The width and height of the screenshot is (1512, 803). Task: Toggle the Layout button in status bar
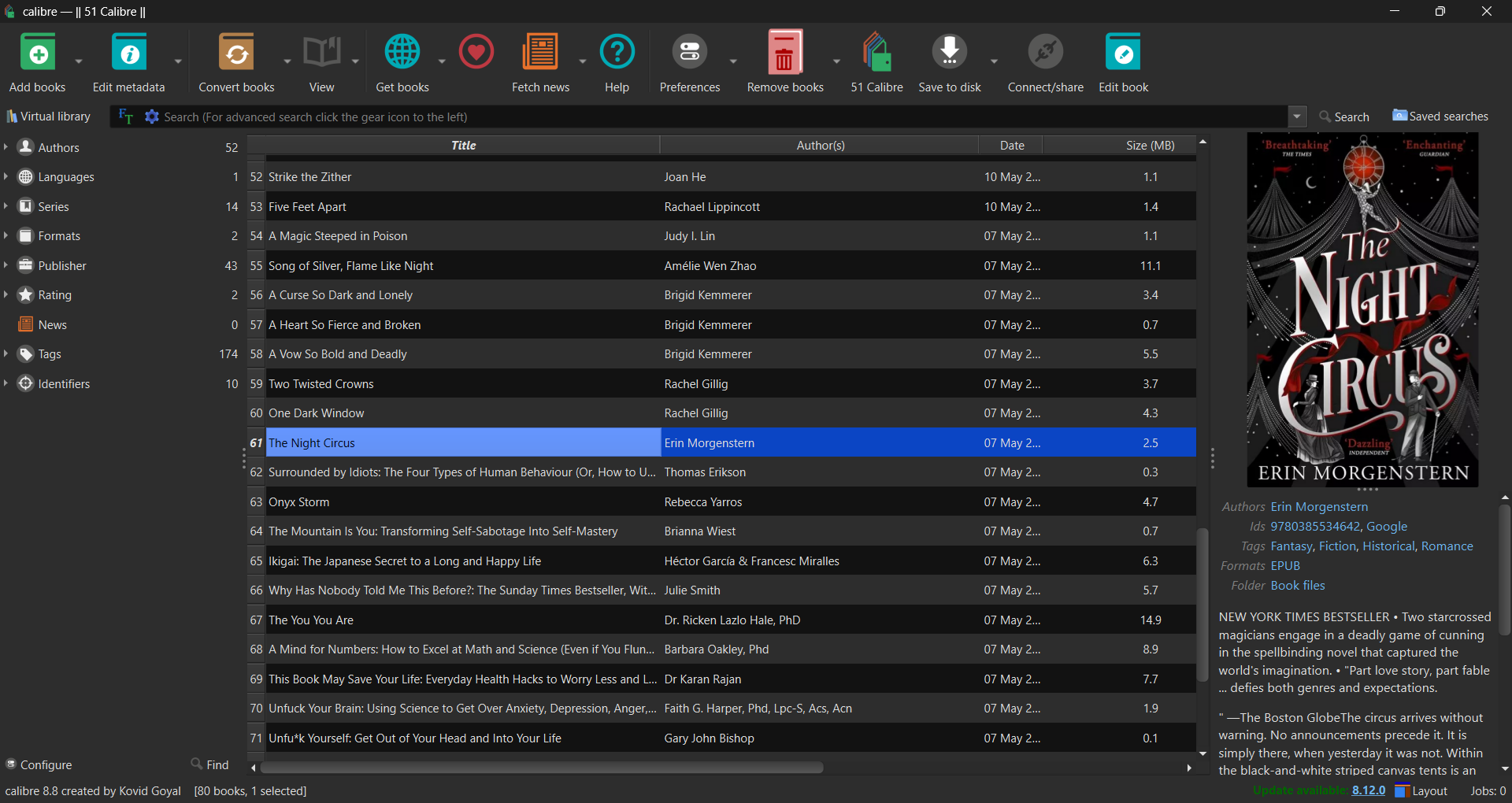[1421, 790]
